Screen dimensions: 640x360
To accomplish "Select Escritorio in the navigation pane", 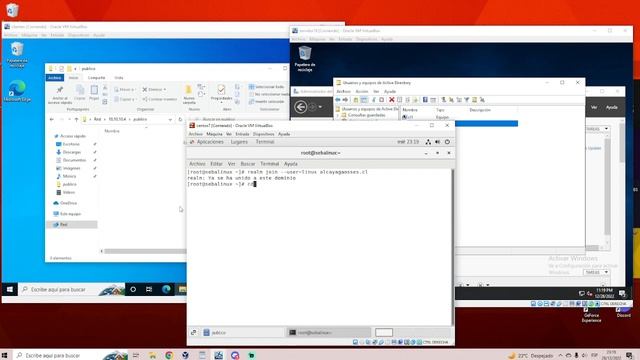I will [68, 144].
